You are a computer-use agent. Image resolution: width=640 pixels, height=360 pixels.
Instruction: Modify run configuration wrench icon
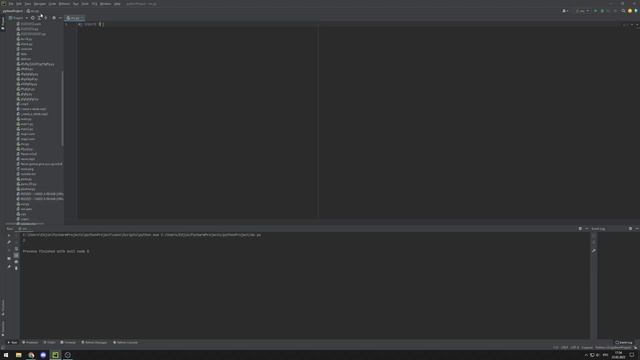coord(9,242)
